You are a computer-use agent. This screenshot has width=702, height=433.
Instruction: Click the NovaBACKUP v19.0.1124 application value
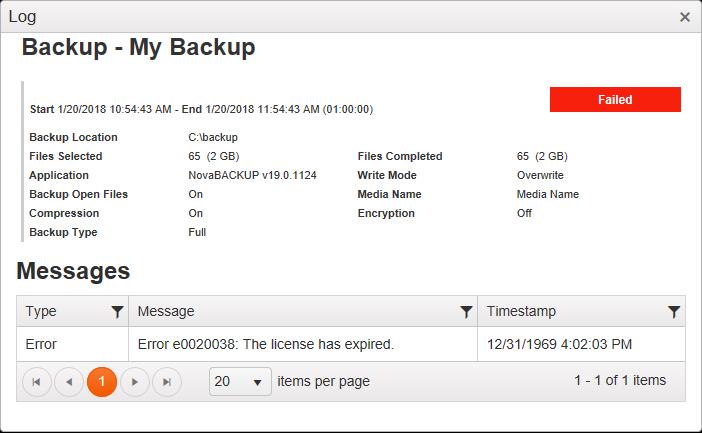(x=252, y=175)
